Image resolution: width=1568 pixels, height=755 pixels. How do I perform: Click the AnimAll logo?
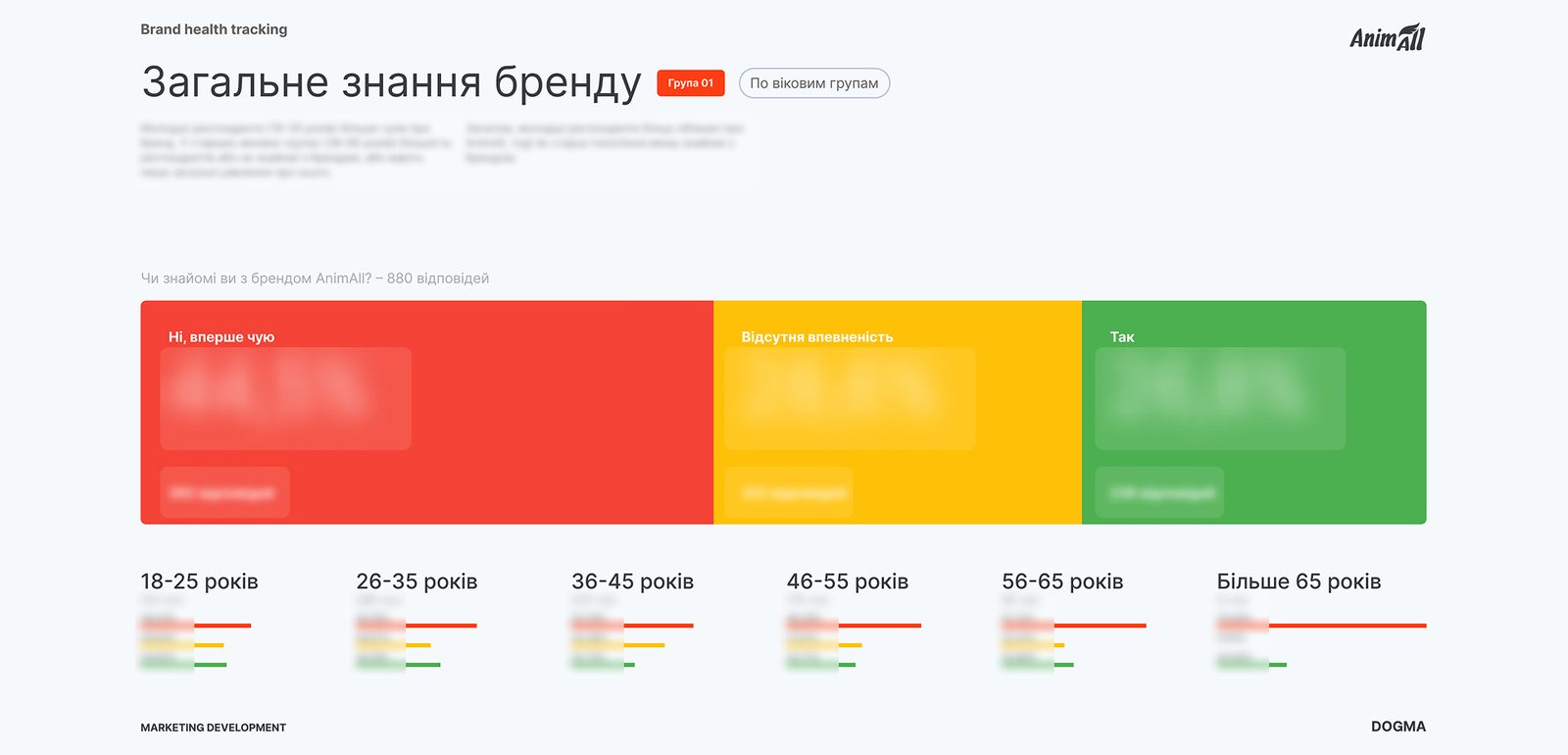1388,37
